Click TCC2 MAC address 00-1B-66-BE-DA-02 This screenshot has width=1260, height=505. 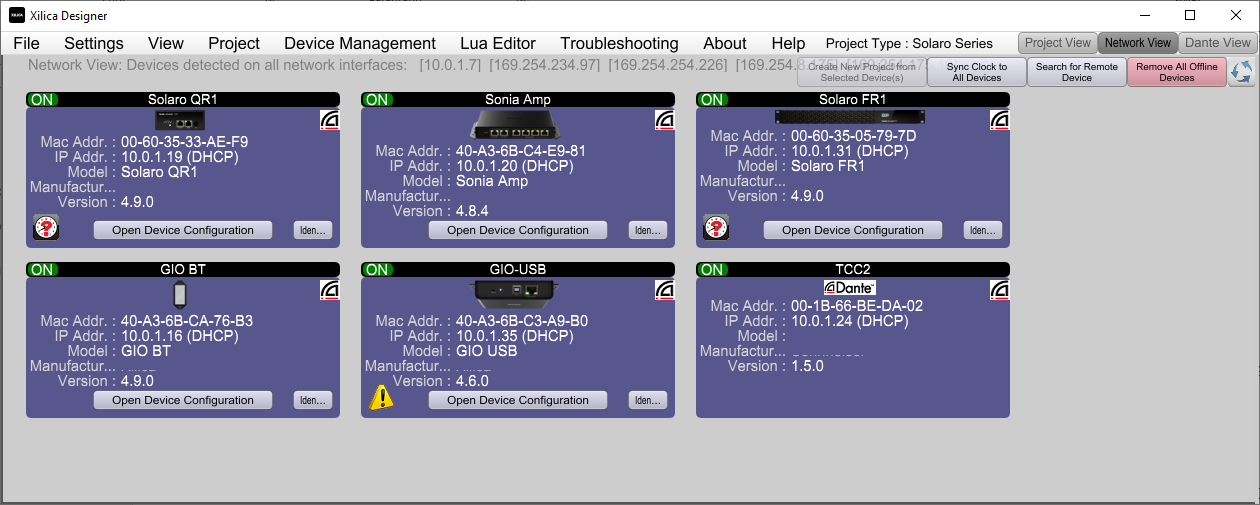857,306
